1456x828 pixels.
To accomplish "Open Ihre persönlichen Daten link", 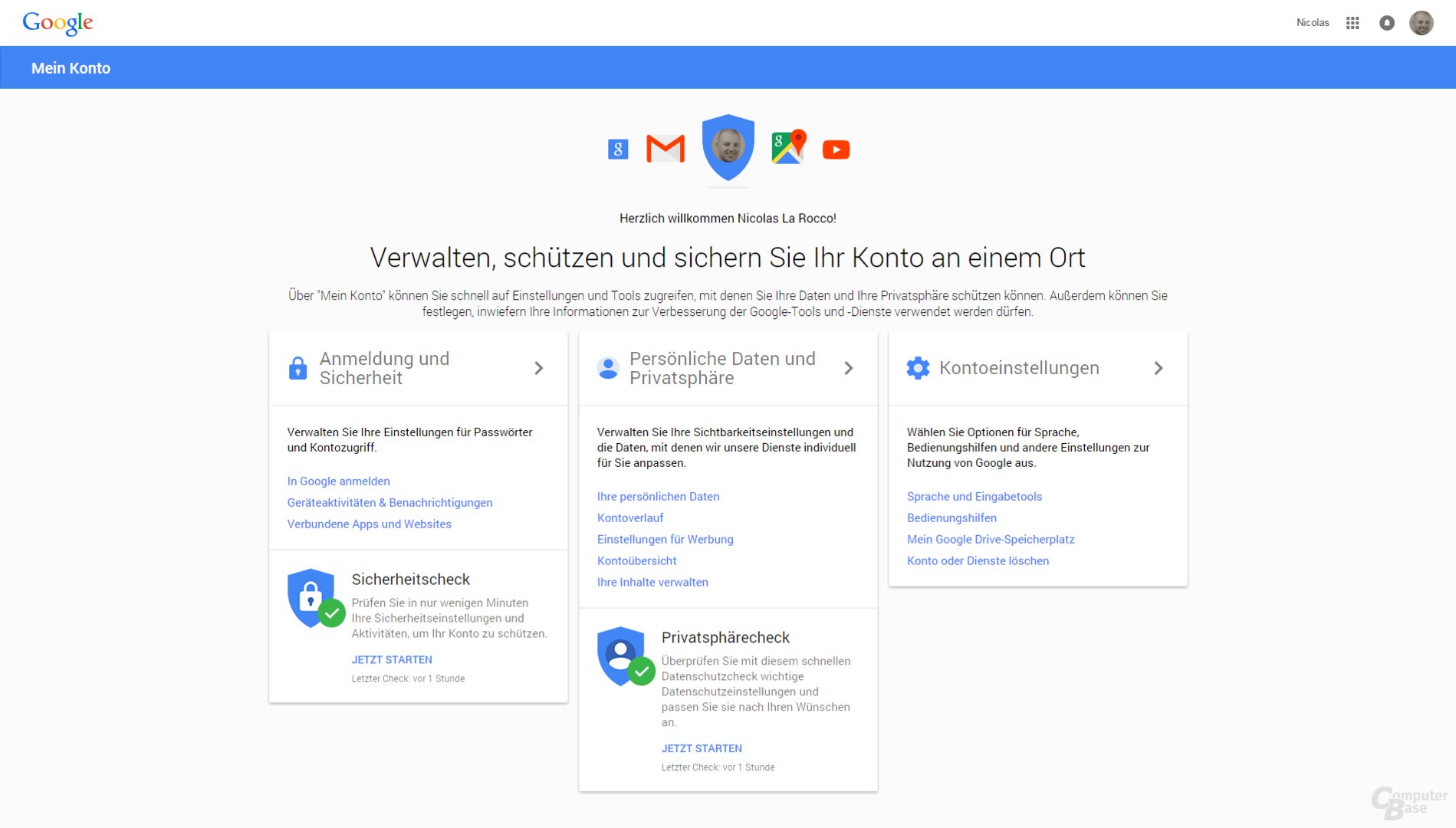I will (658, 497).
